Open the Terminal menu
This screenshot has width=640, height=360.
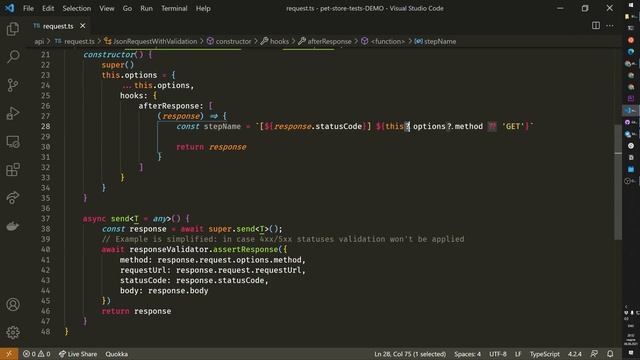(x=174, y=8)
